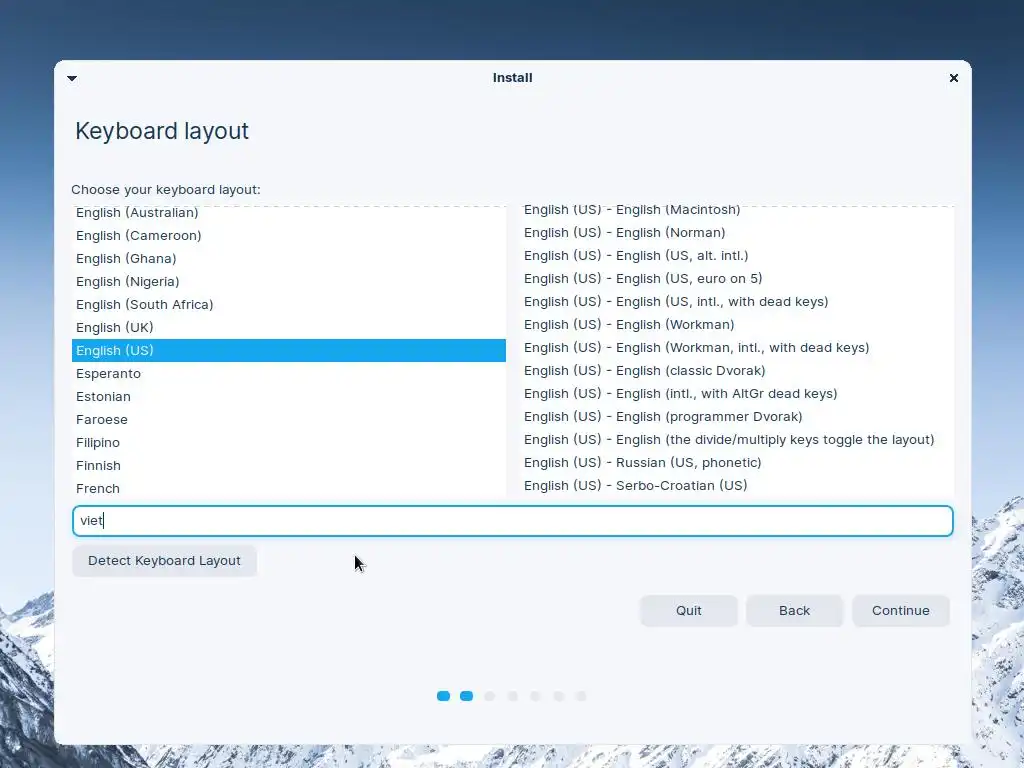Select English (Cameroon) layout
Image resolution: width=1024 pixels, height=768 pixels.
[x=289, y=236]
